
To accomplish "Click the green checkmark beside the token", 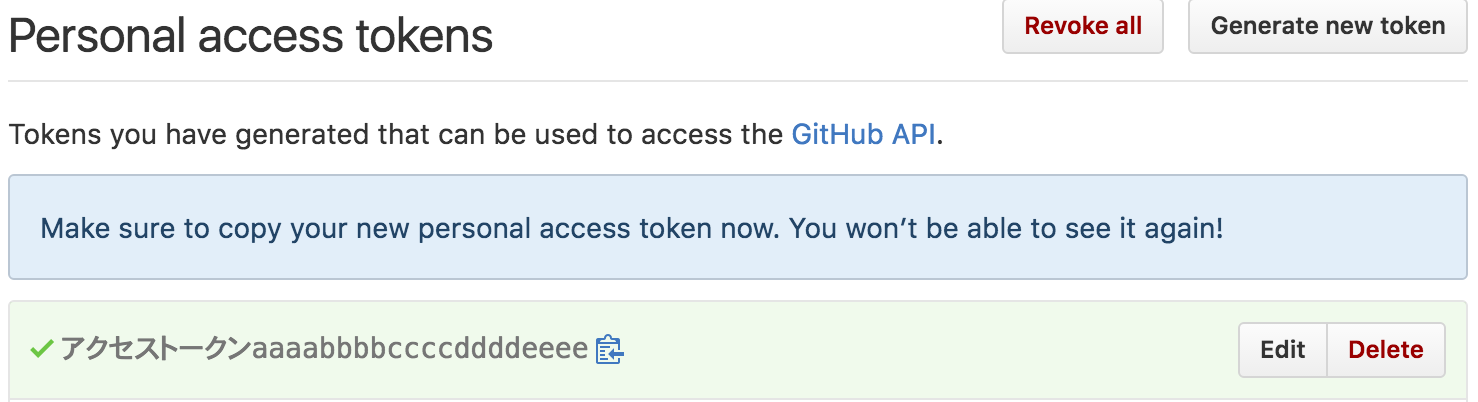I will pos(41,349).
